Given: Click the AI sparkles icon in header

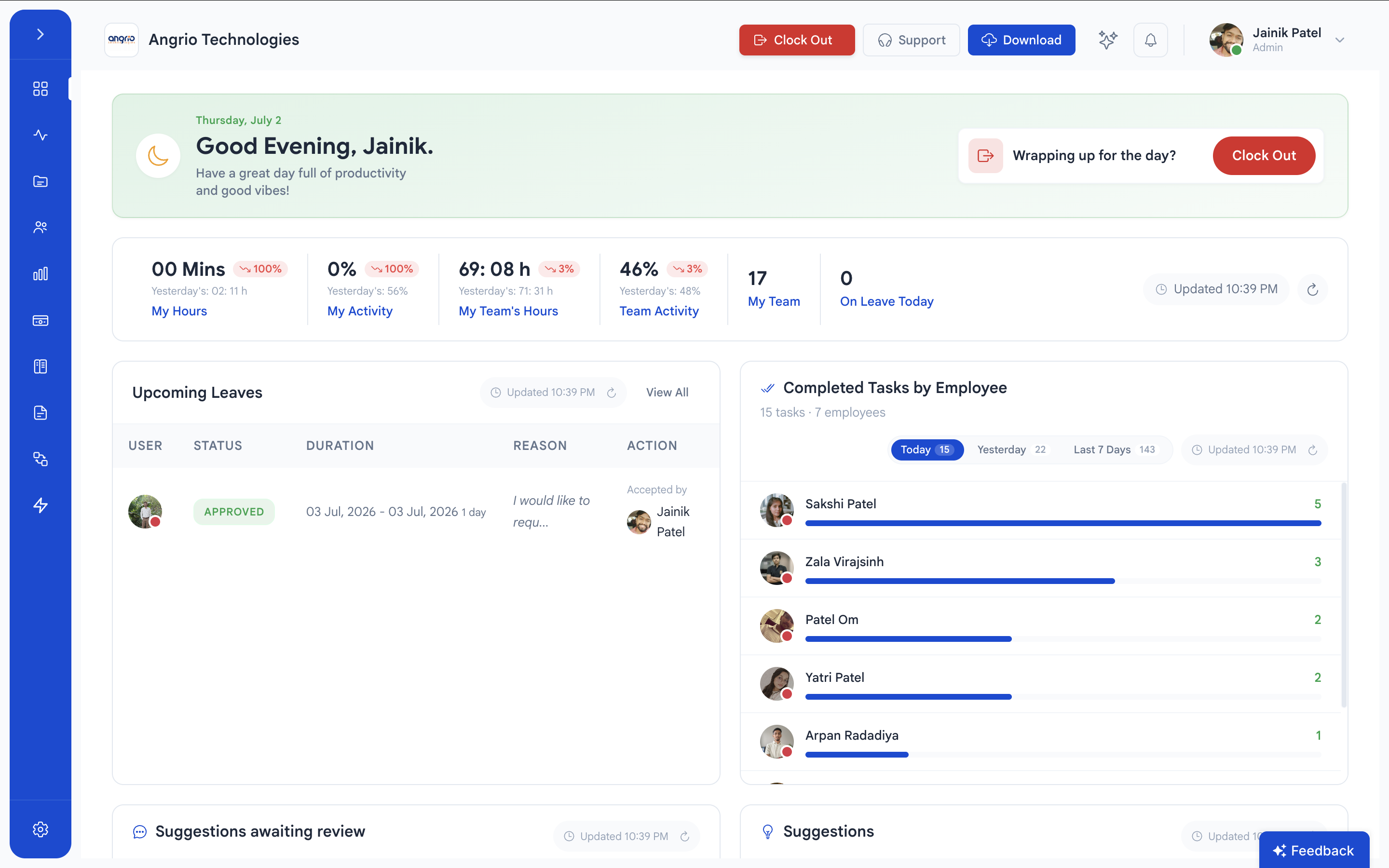Looking at the screenshot, I should coord(1108,40).
